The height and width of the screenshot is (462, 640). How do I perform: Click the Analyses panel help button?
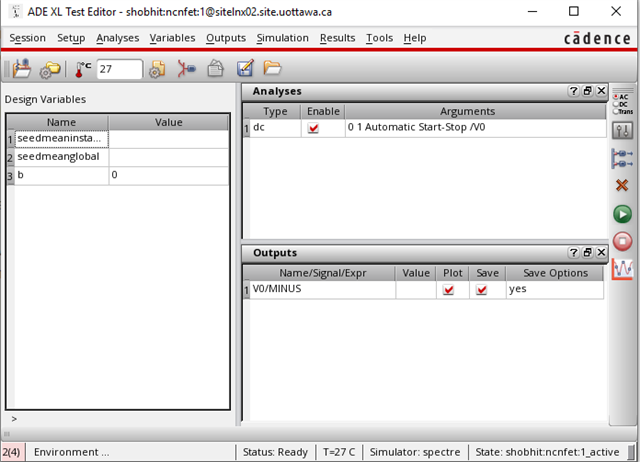pyautogui.click(x=574, y=91)
